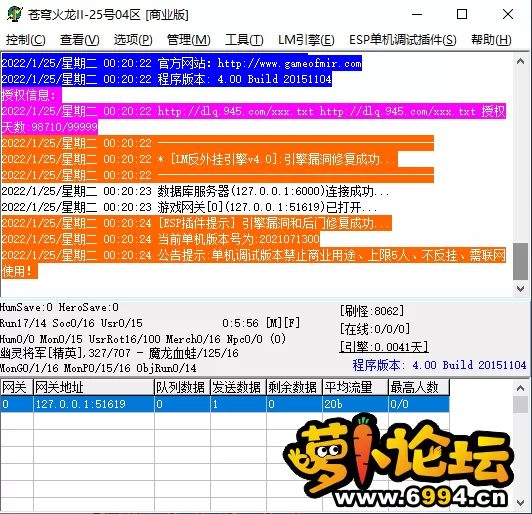Click the log panel scroll down arrow
The height and width of the screenshot is (514, 532).
tap(520, 289)
